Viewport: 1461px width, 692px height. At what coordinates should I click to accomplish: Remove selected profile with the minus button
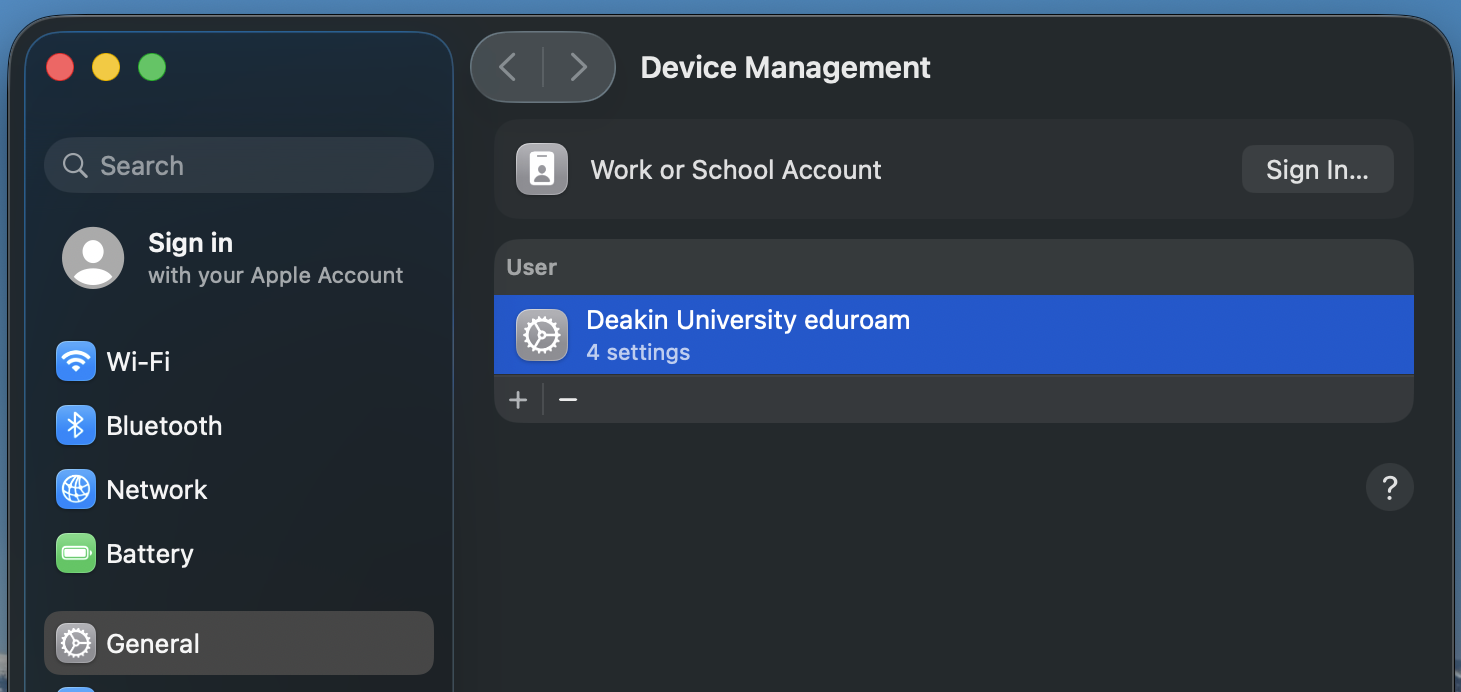tap(568, 400)
